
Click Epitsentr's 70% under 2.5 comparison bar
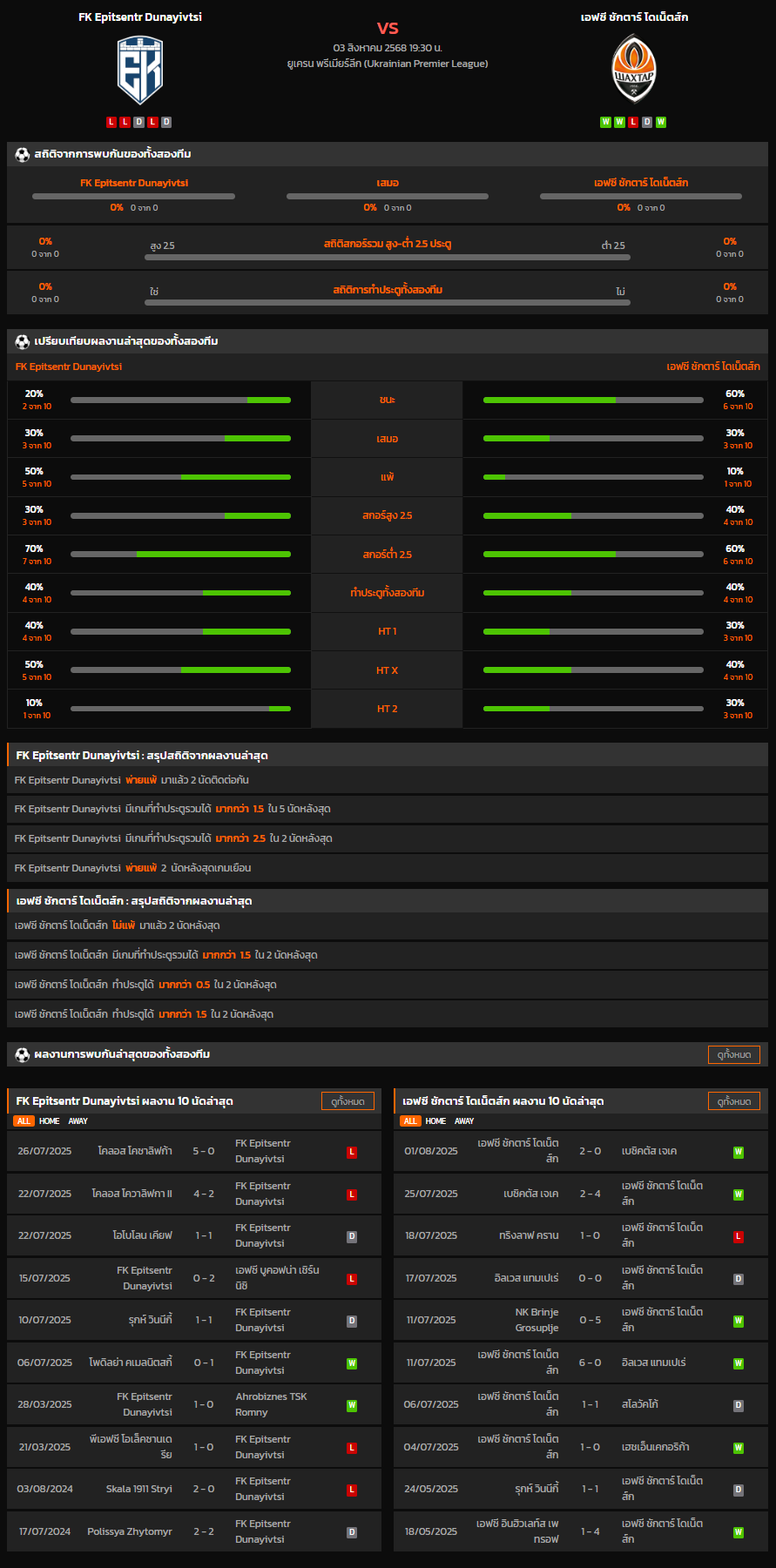click(x=180, y=555)
